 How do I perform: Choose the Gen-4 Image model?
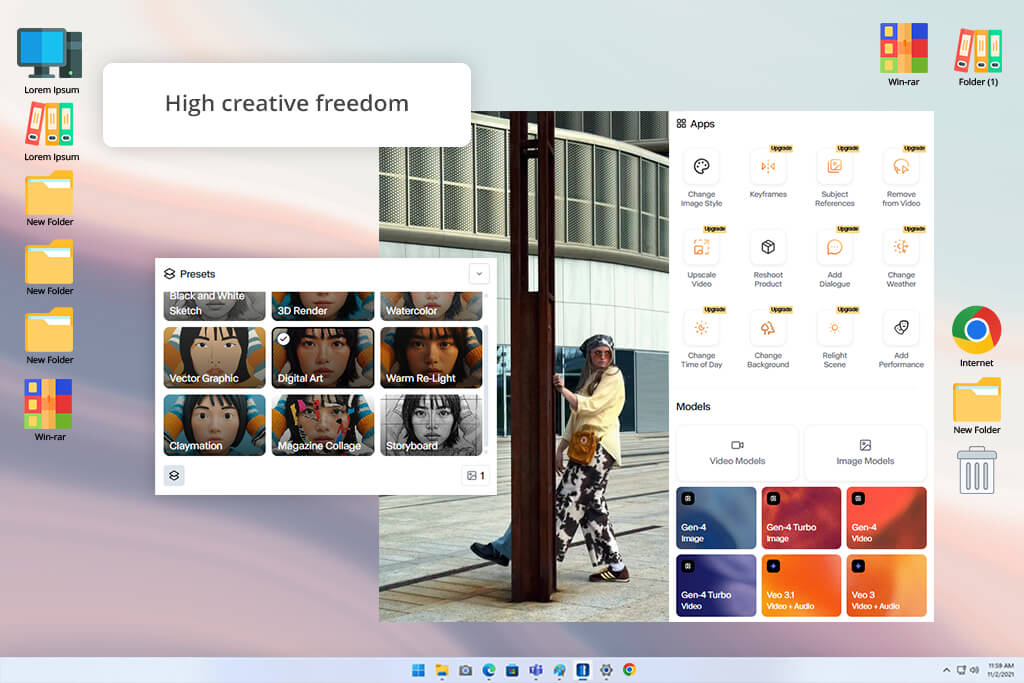point(716,518)
